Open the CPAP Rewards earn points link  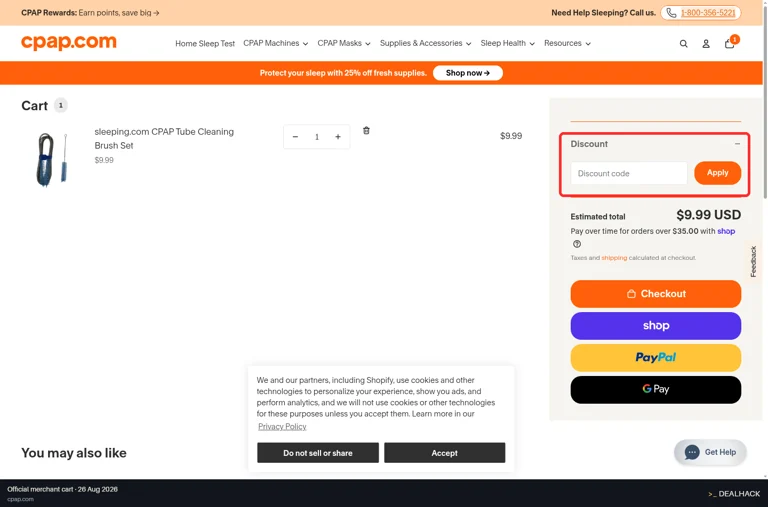point(90,13)
